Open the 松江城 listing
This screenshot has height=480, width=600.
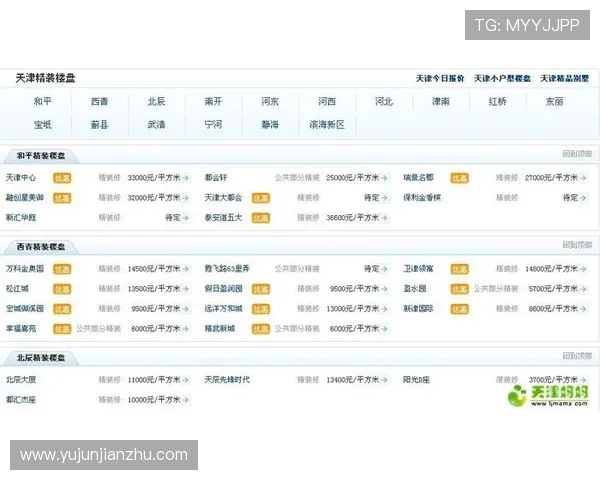17,289
